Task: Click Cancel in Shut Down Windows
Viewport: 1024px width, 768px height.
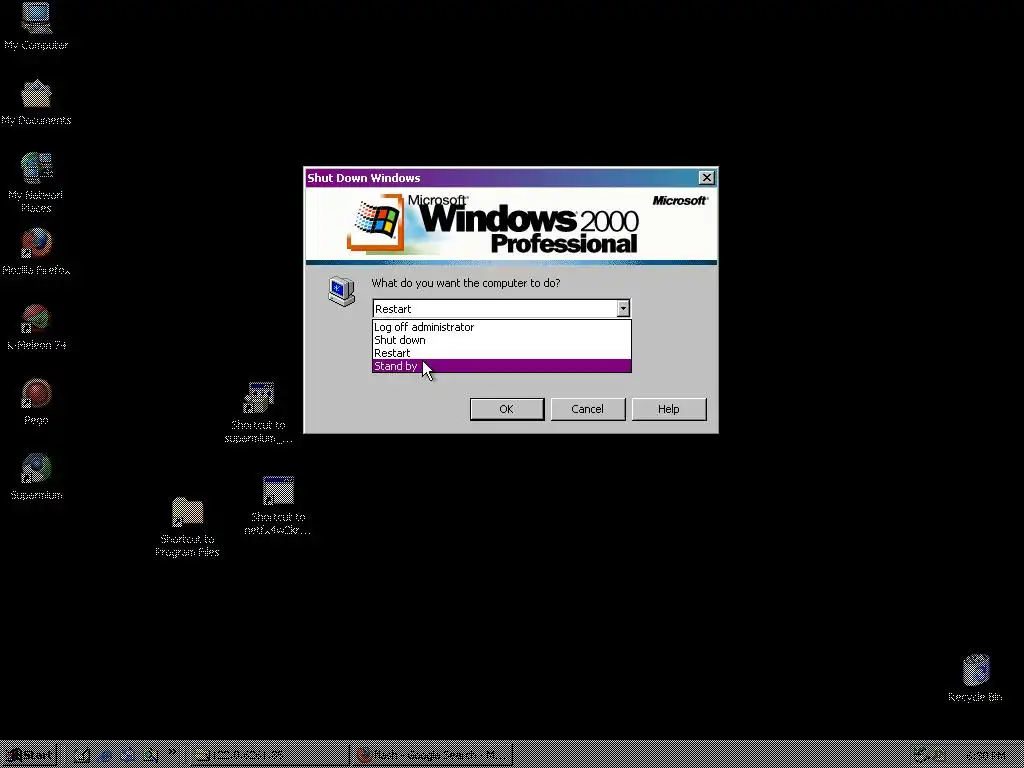Action: (588, 409)
